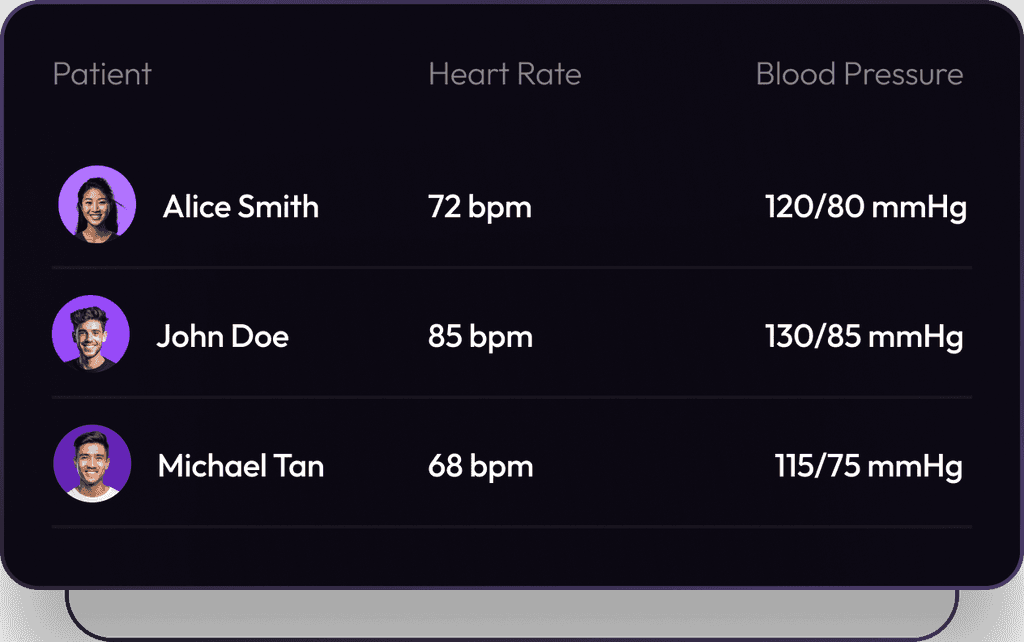The image size is (1024, 642).
Task: Select the 120/80 mmHg blood pressure reading
Action: [865, 207]
